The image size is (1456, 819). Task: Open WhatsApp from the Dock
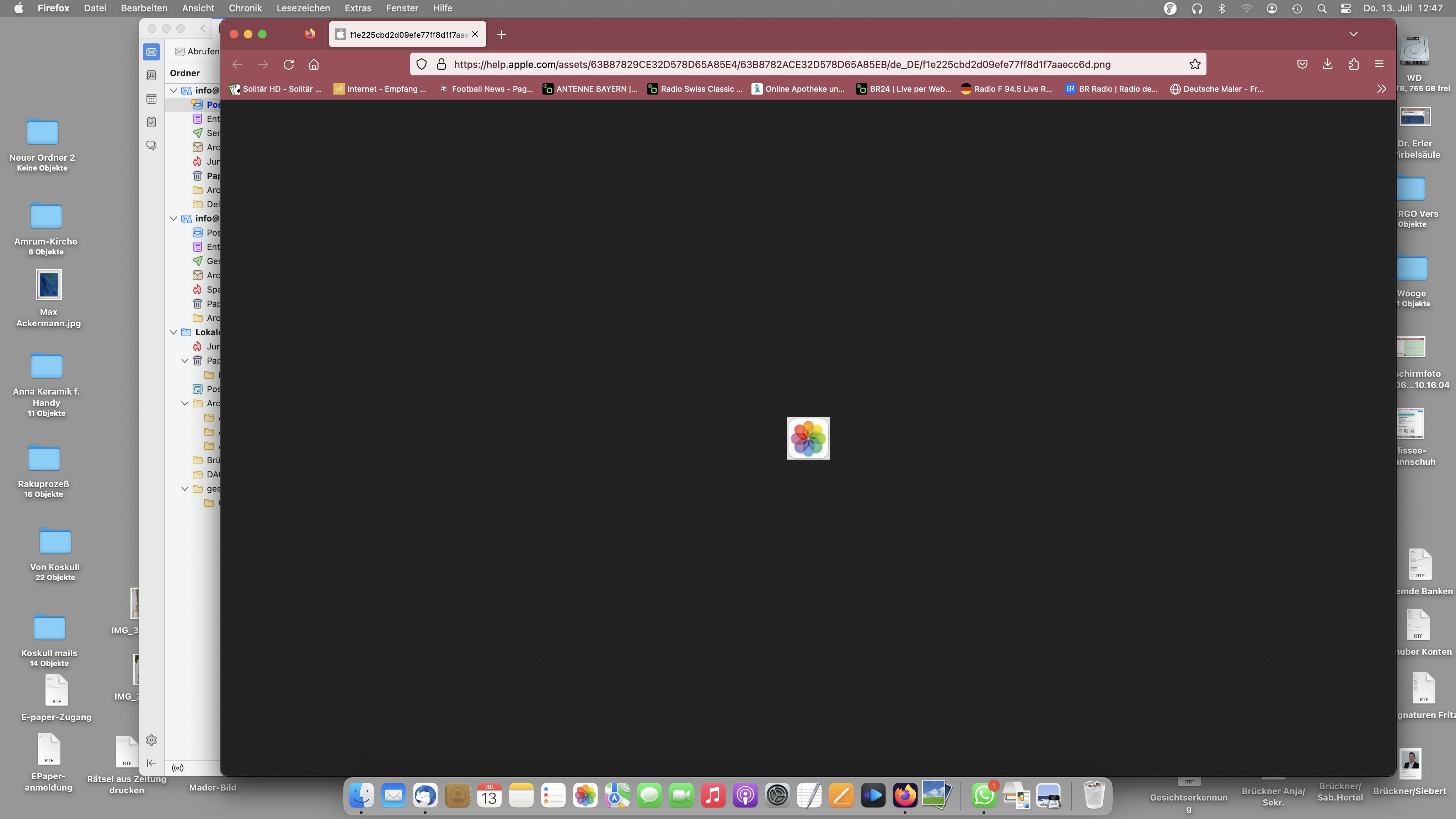pos(984,796)
